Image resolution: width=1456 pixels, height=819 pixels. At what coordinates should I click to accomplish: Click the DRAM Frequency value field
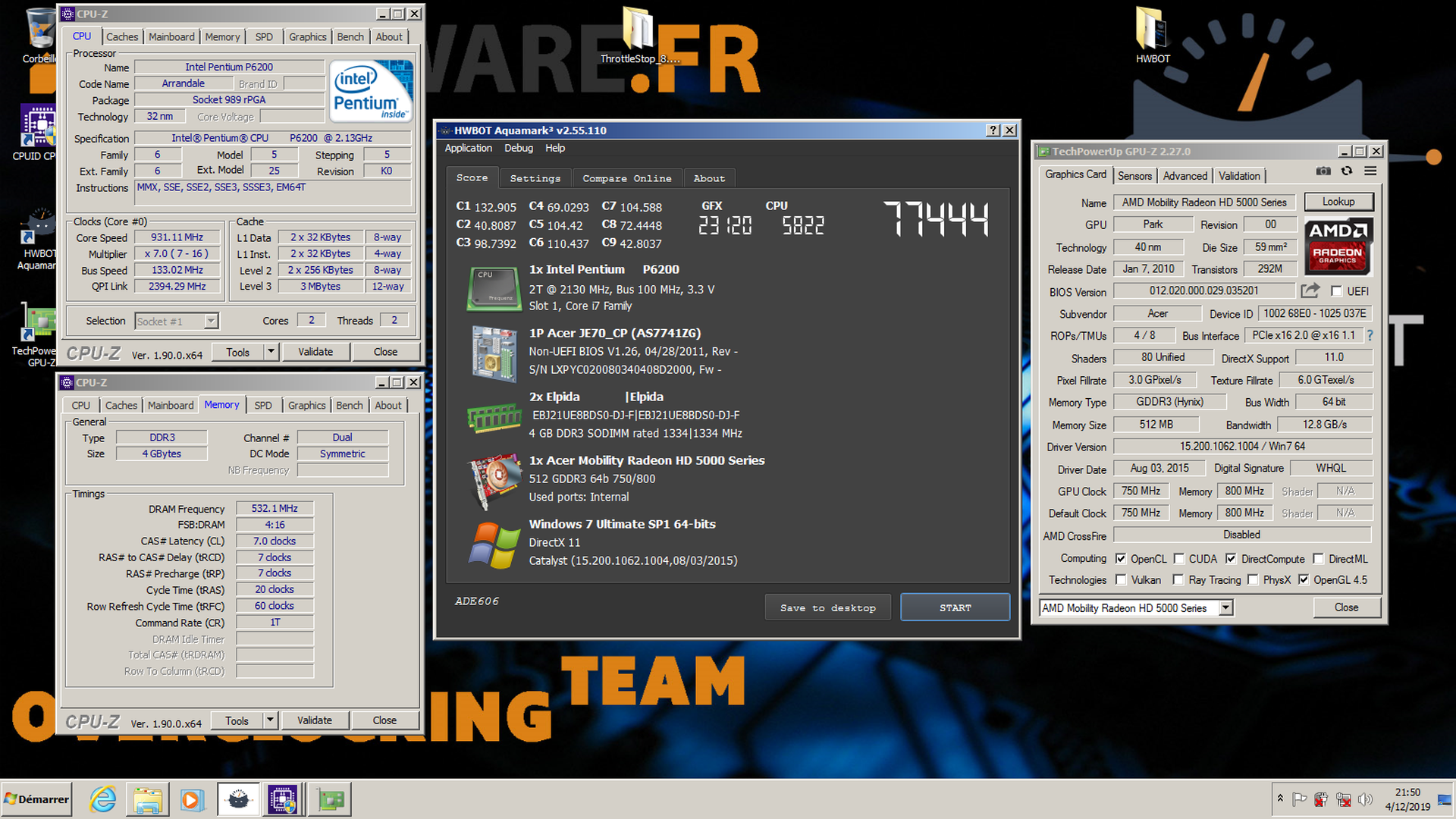click(275, 508)
